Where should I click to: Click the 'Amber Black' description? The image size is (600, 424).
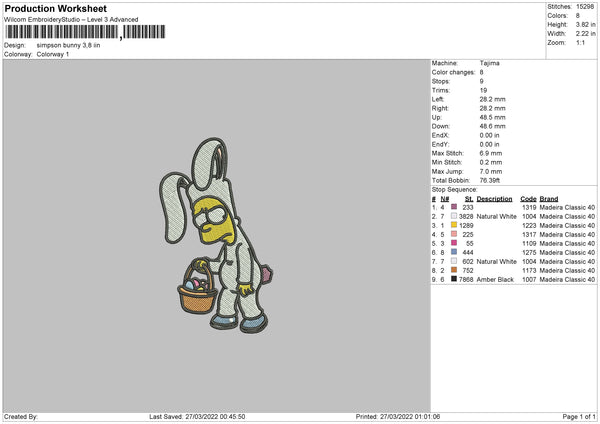[495, 280]
